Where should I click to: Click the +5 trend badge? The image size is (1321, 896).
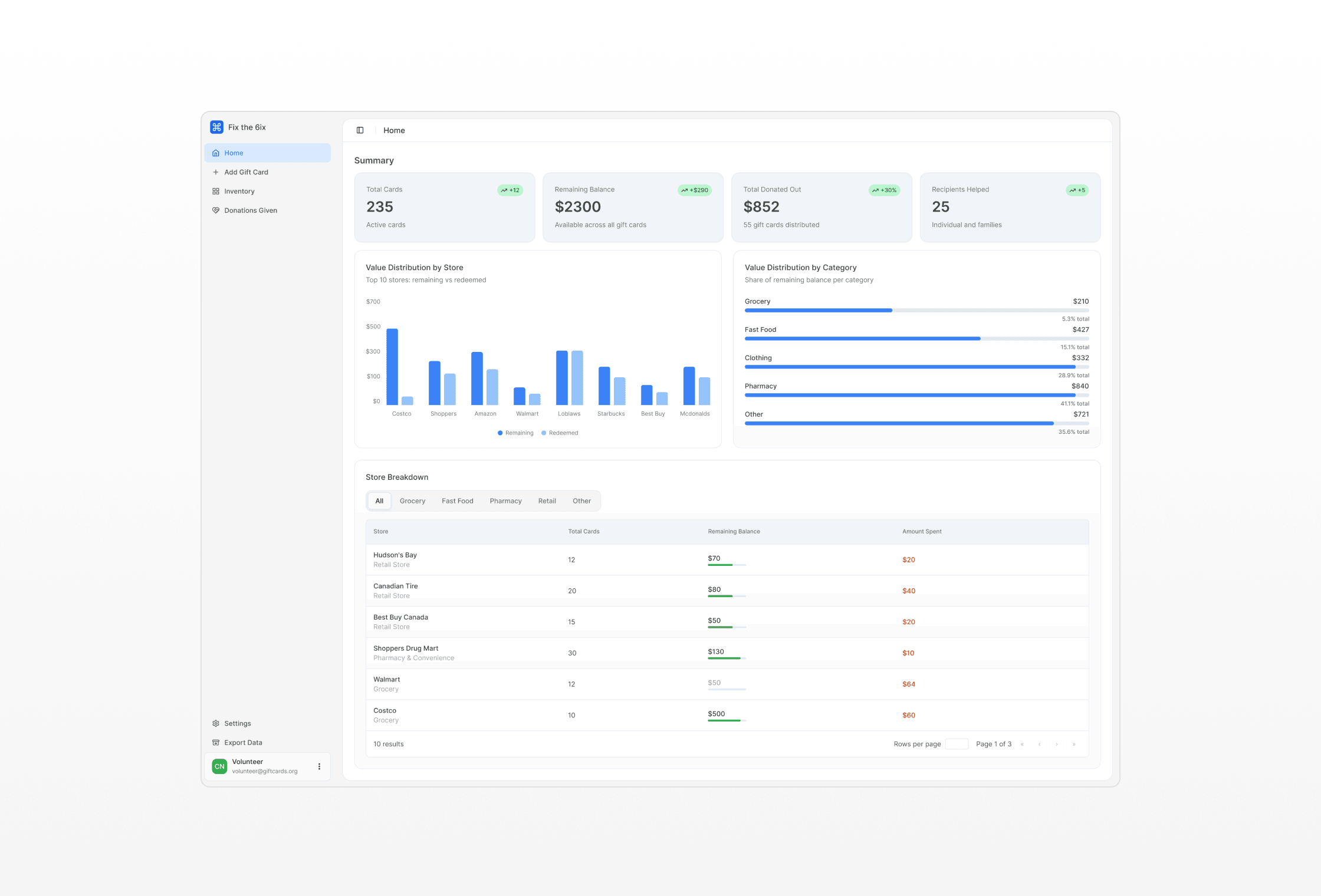(1077, 190)
